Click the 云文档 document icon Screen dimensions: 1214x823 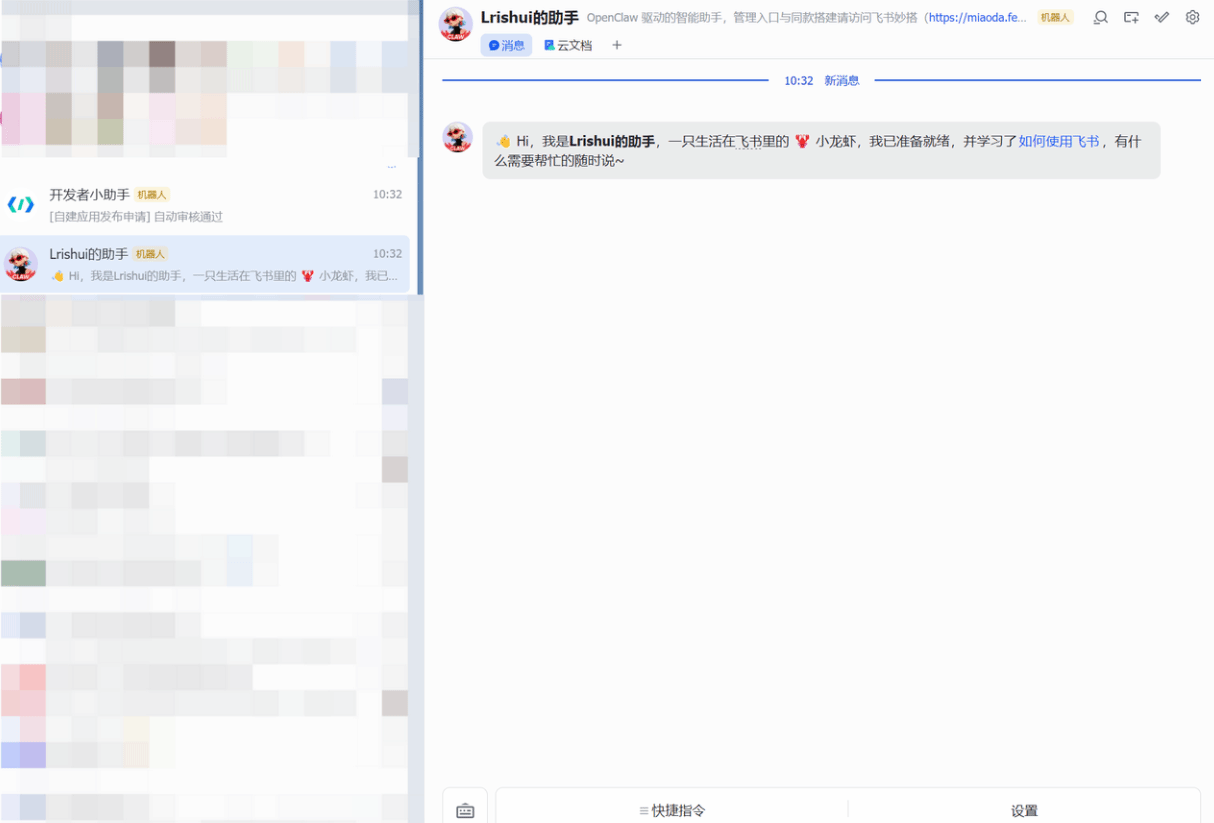pos(548,45)
